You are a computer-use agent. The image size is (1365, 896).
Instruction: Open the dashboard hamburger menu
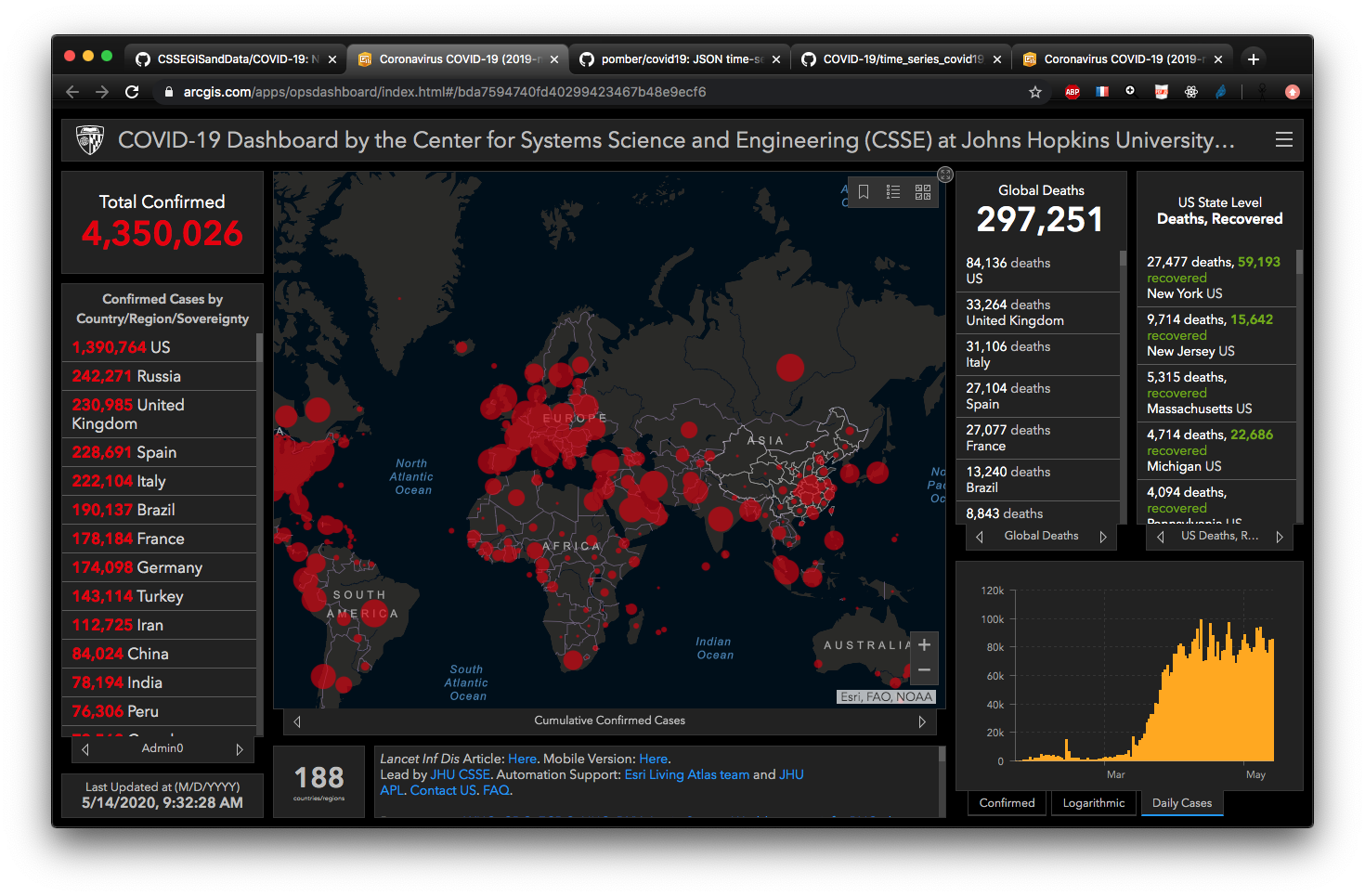(x=1284, y=139)
